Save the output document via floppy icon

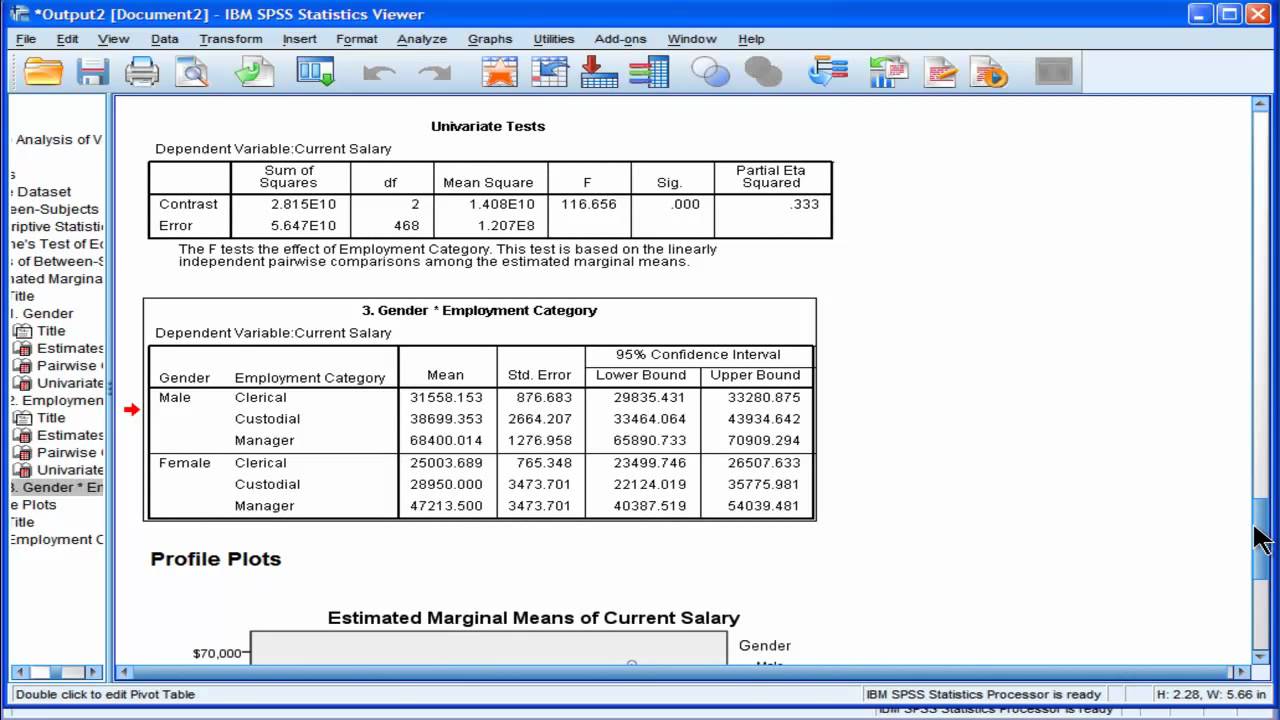93,73
